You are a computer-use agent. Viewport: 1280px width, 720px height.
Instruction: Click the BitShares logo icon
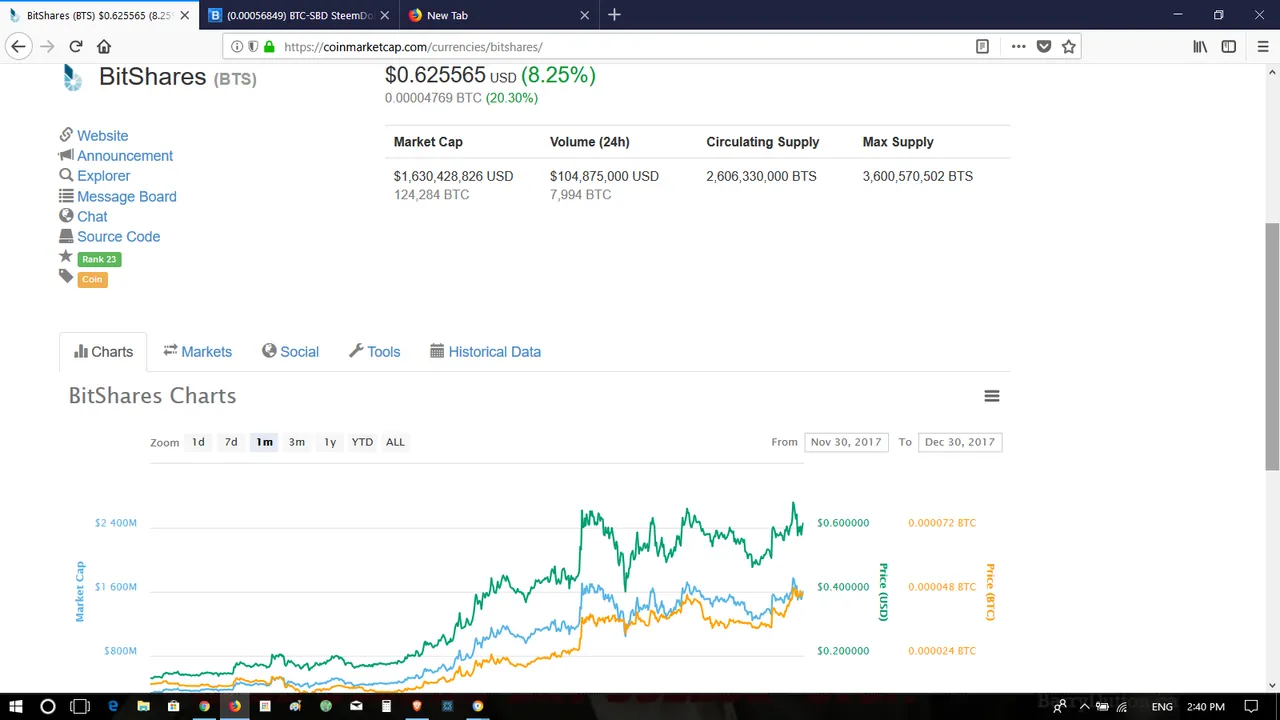click(x=72, y=78)
